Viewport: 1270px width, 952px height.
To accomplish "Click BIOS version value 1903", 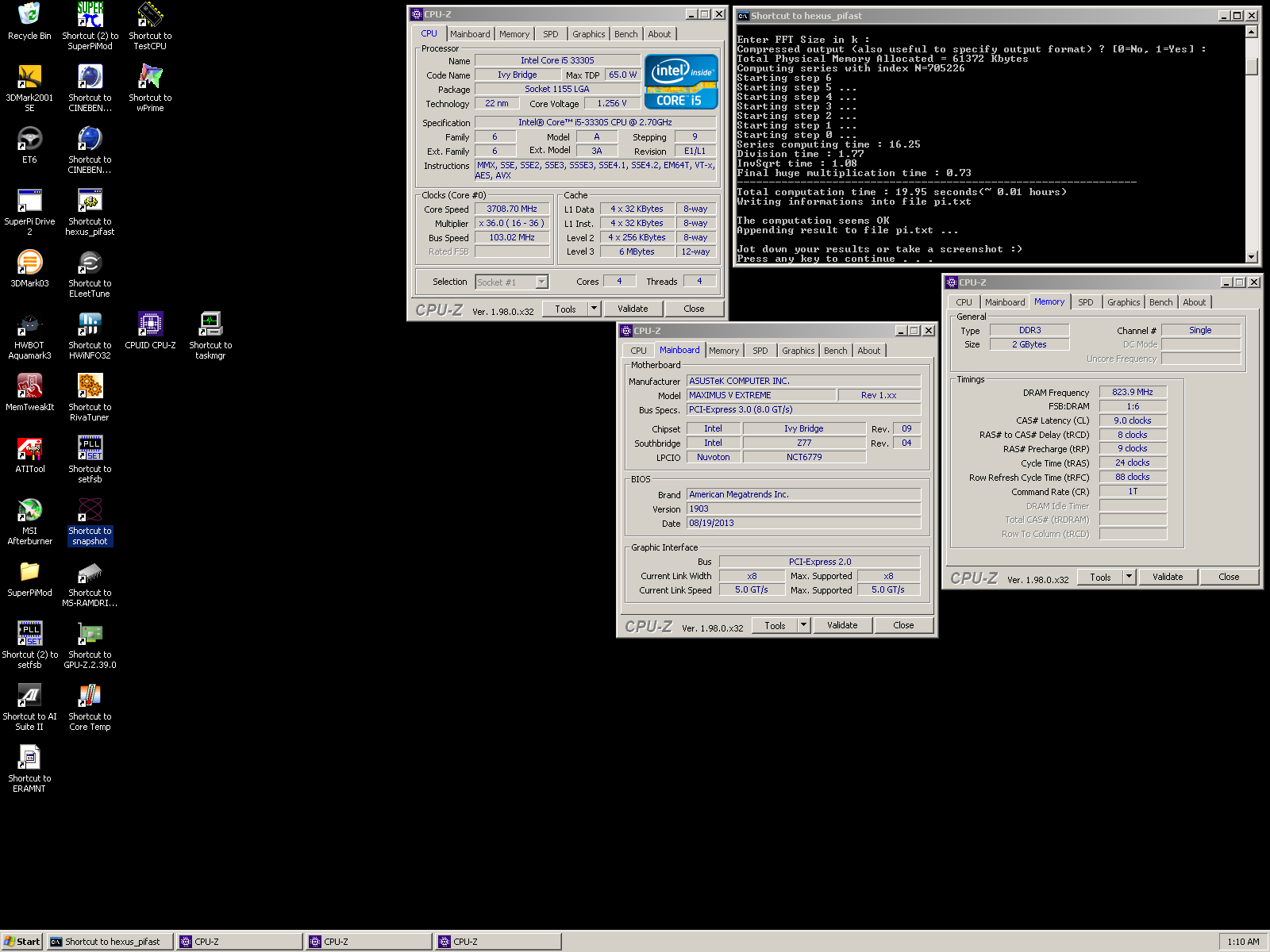I will [803, 509].
